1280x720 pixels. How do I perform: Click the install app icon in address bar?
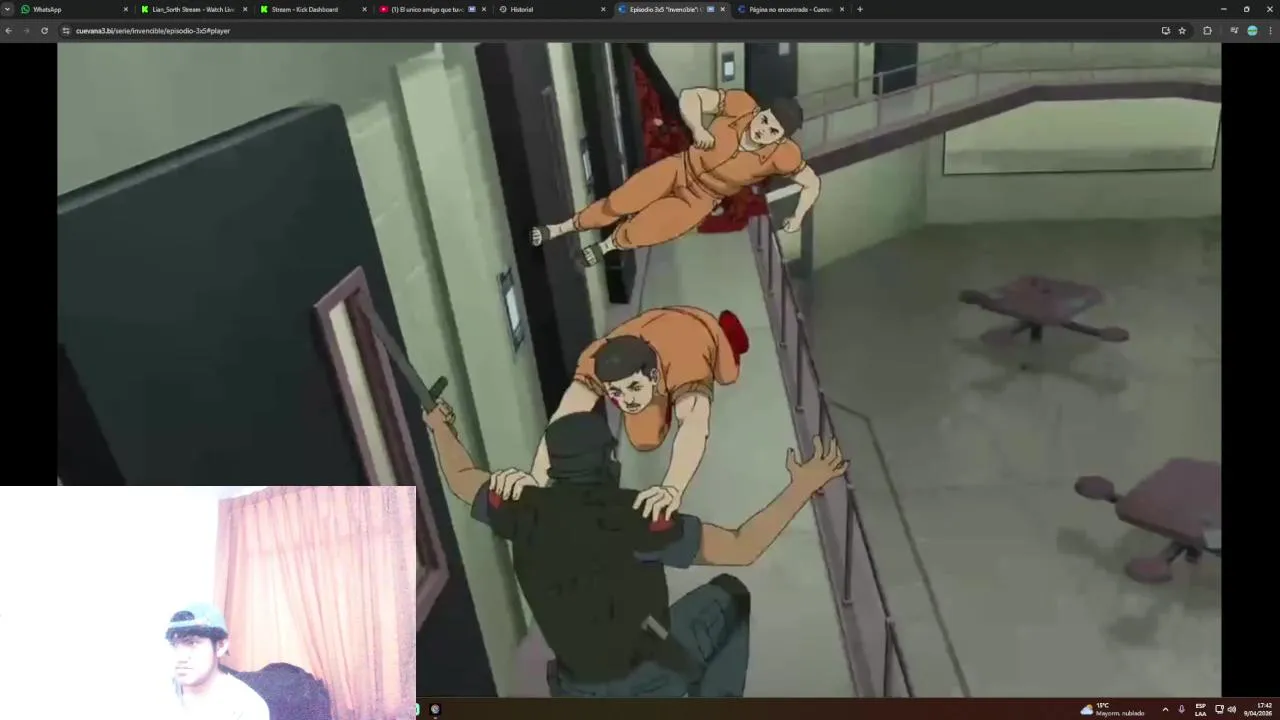pos(1165,31)
